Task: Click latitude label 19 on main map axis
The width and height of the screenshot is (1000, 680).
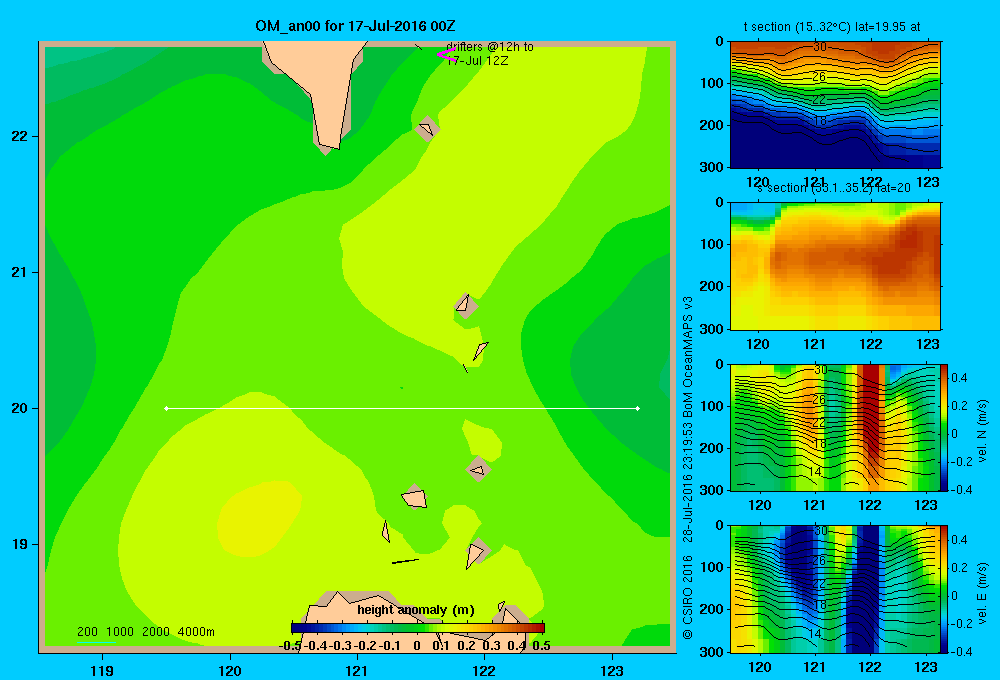Action: pyautogui.click(x=20, y=544)
